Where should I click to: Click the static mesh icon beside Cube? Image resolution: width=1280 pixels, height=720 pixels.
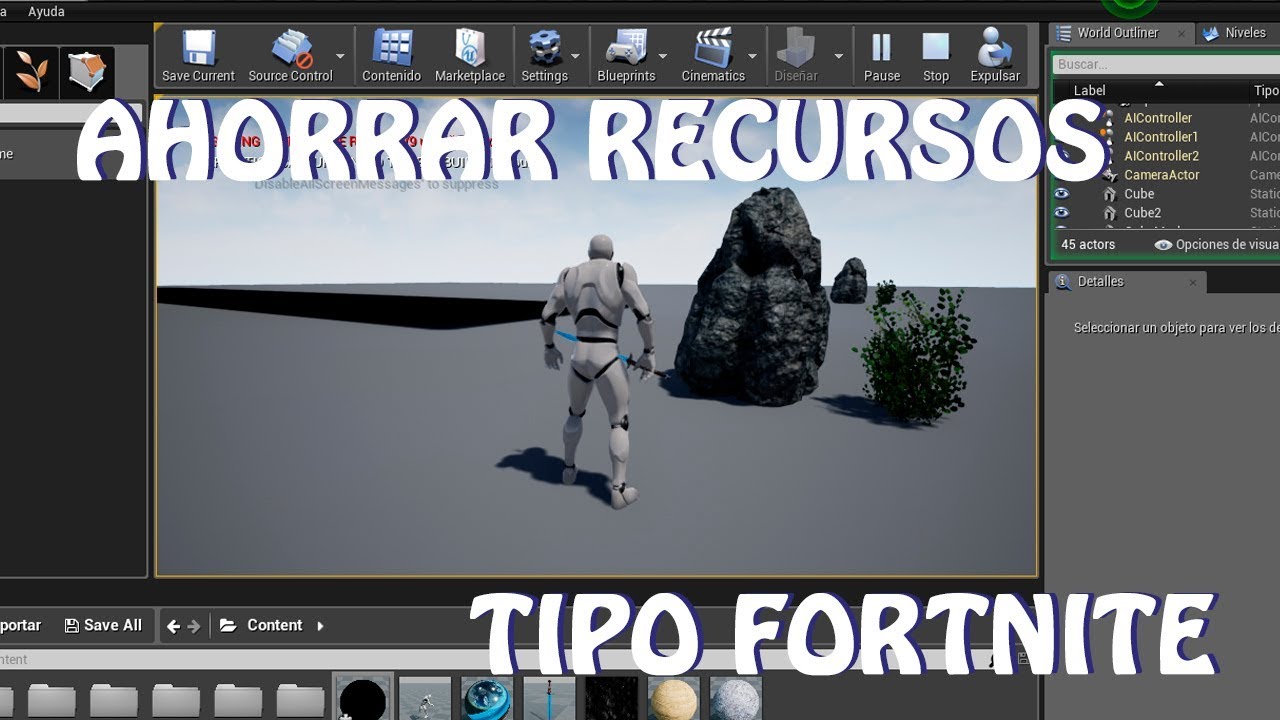click(x=1109, y=194)
